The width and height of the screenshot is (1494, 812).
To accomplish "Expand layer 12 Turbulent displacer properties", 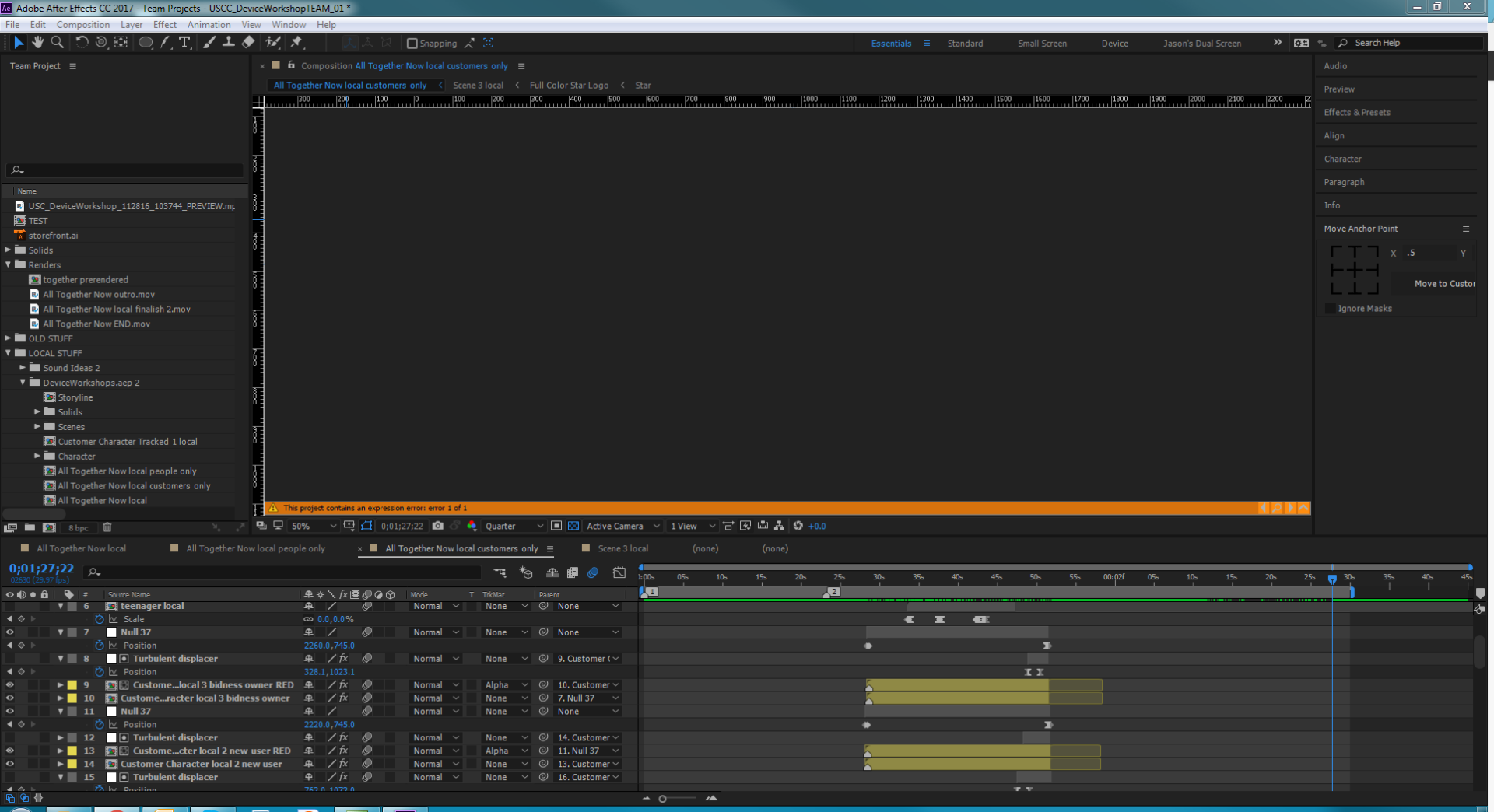I will click(x=60, y=738).
